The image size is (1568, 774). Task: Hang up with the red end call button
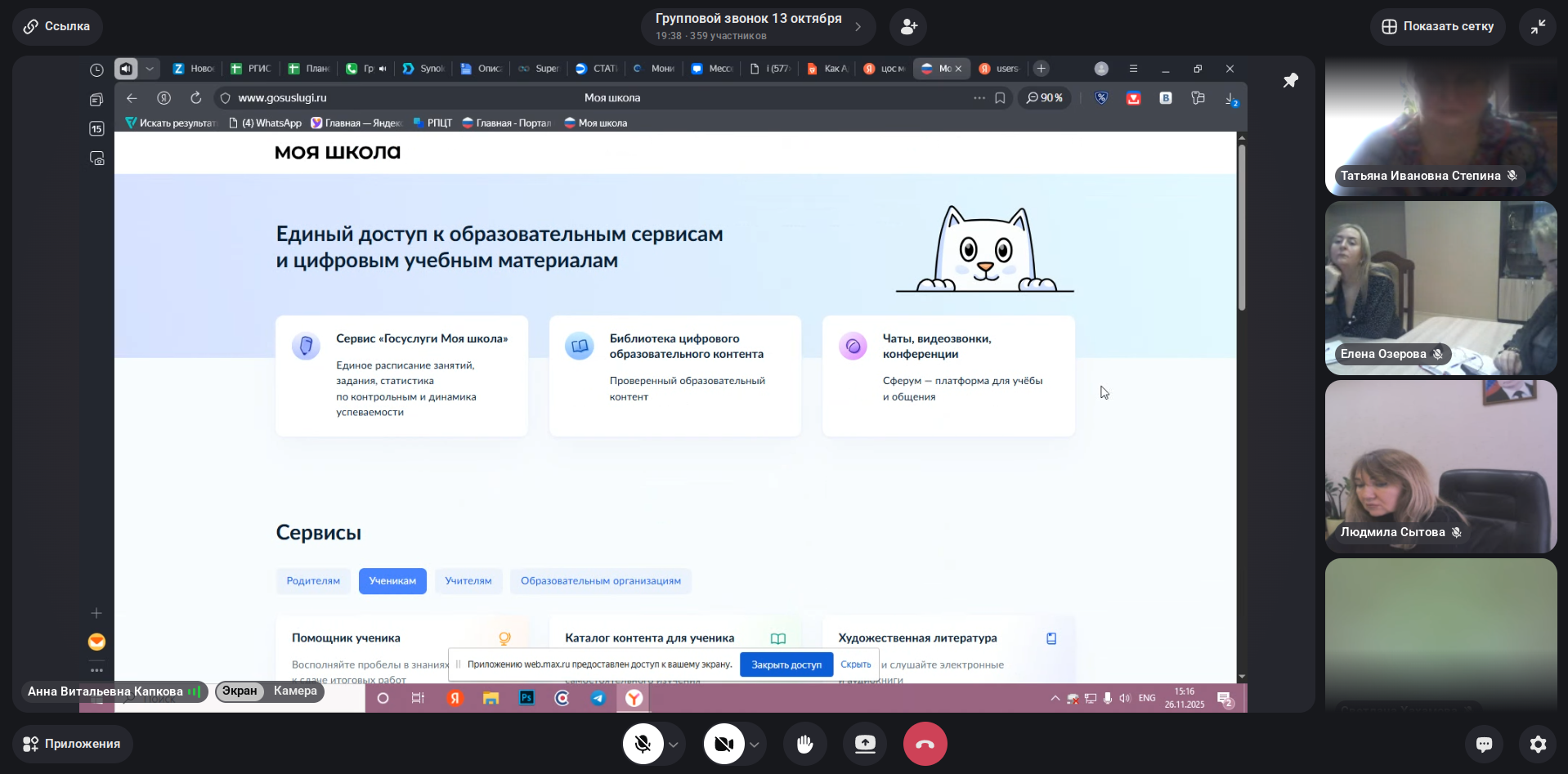click(x=925, y=744)
